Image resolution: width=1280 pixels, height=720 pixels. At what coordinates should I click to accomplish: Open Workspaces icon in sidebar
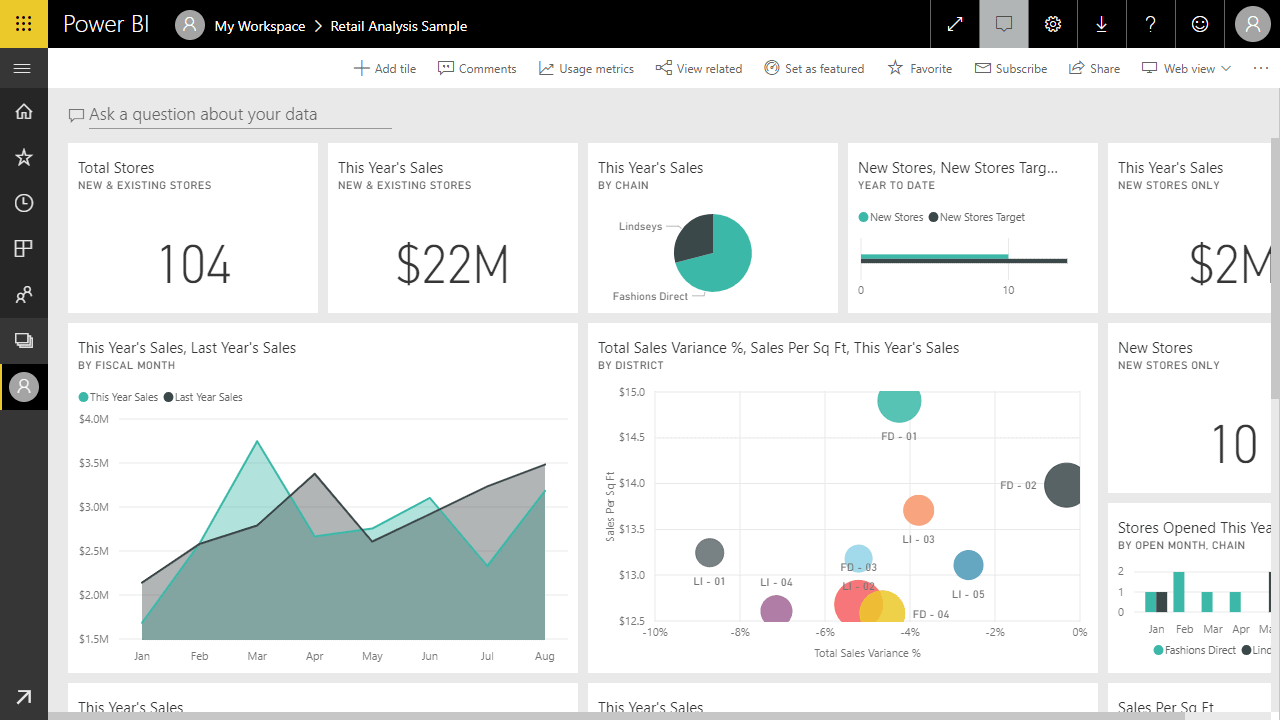coord(24,341)
